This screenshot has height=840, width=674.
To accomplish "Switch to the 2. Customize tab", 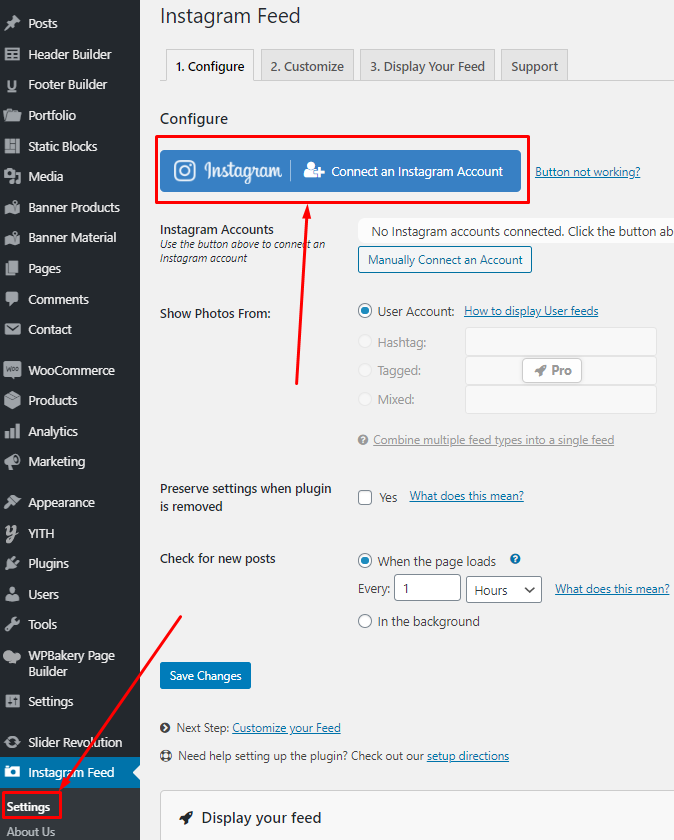I will (307, 66).
